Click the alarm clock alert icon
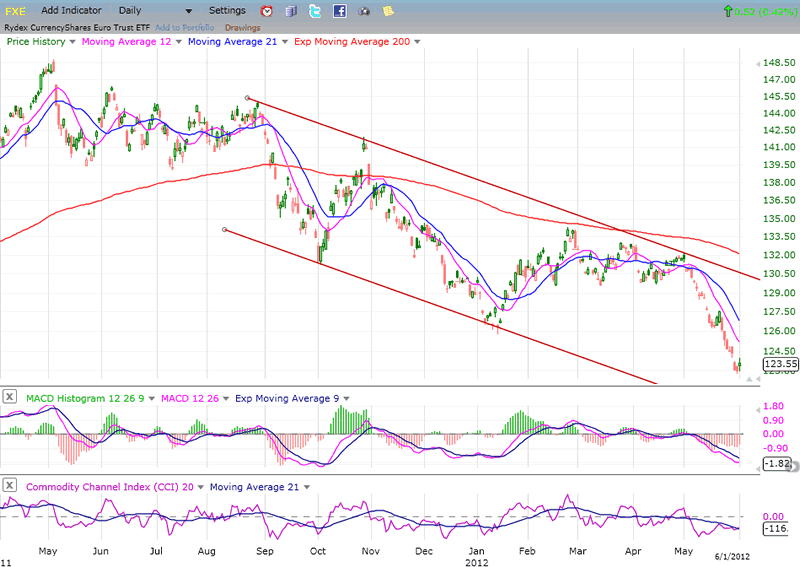800x567 pixels. click(x=266, y=11)
